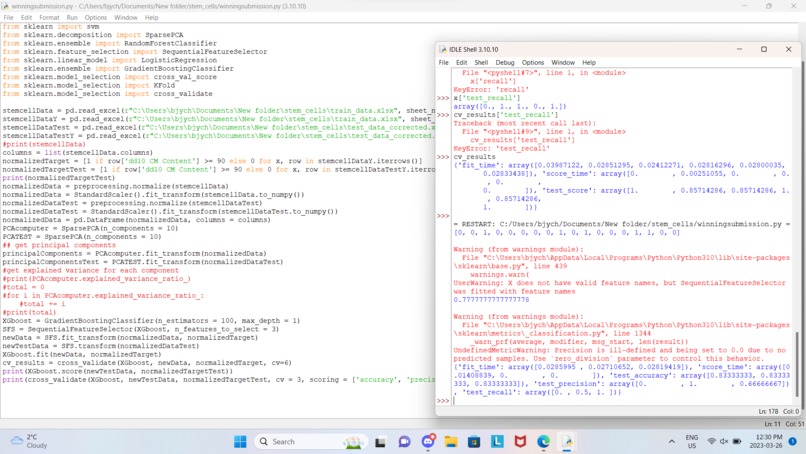This screenshot has height=454, width=806.
Task: Open the clock and date panel
Action: pos(765,442)
